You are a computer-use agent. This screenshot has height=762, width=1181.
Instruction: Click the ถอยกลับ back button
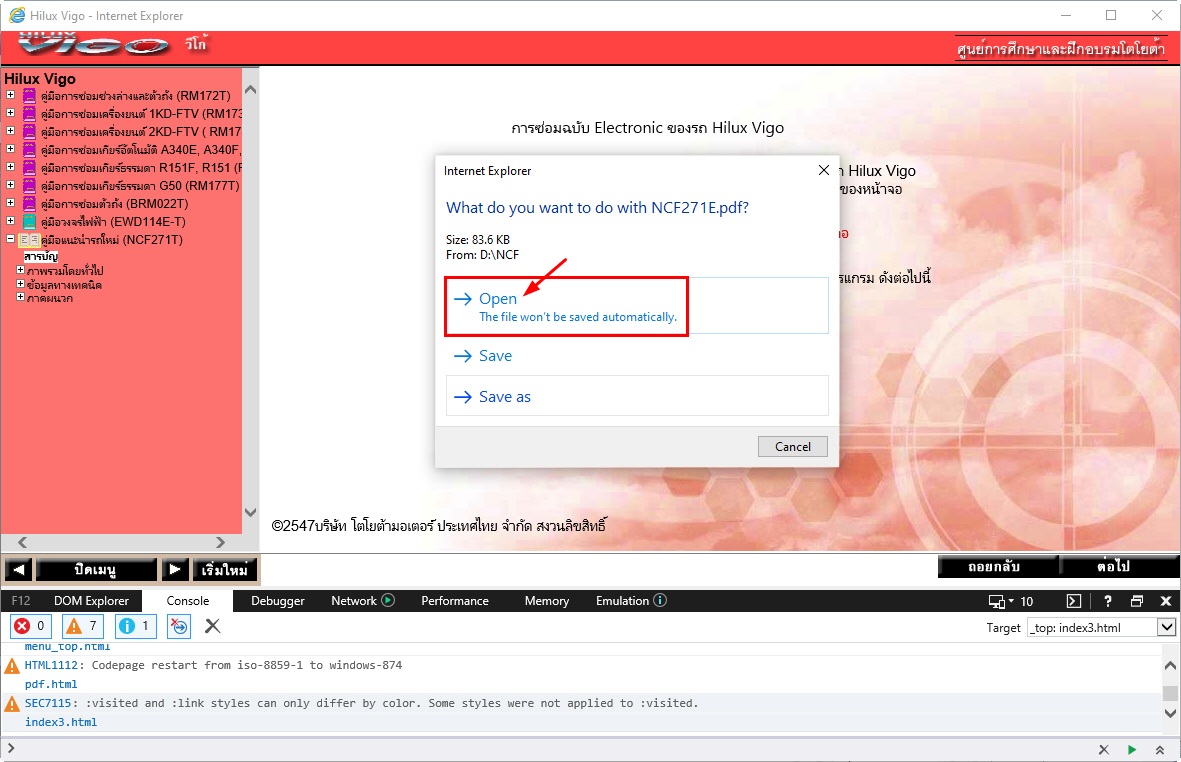click(x=998, y=566)
